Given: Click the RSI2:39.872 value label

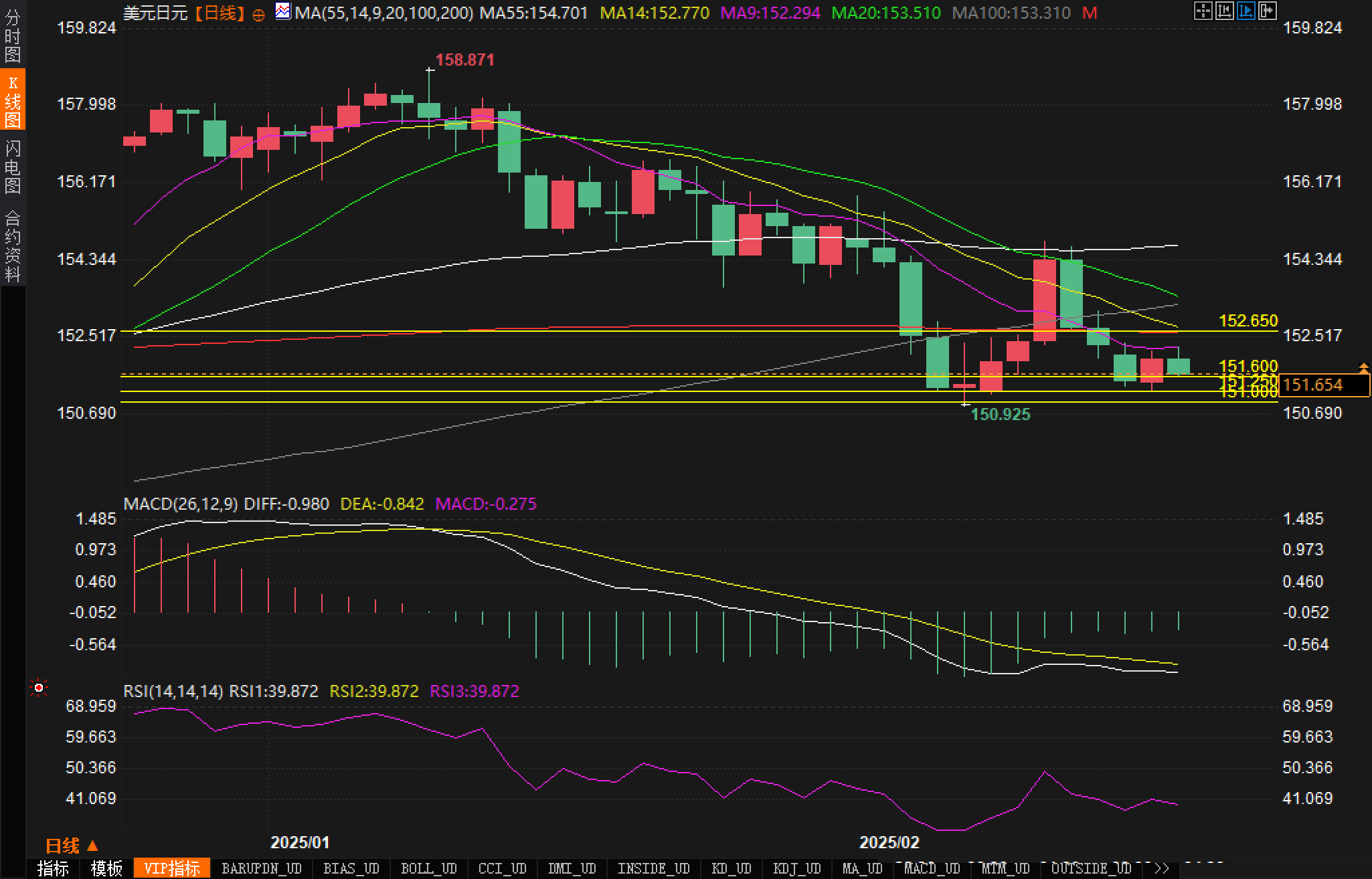Looking at the screenshot, I should (374, 691).
